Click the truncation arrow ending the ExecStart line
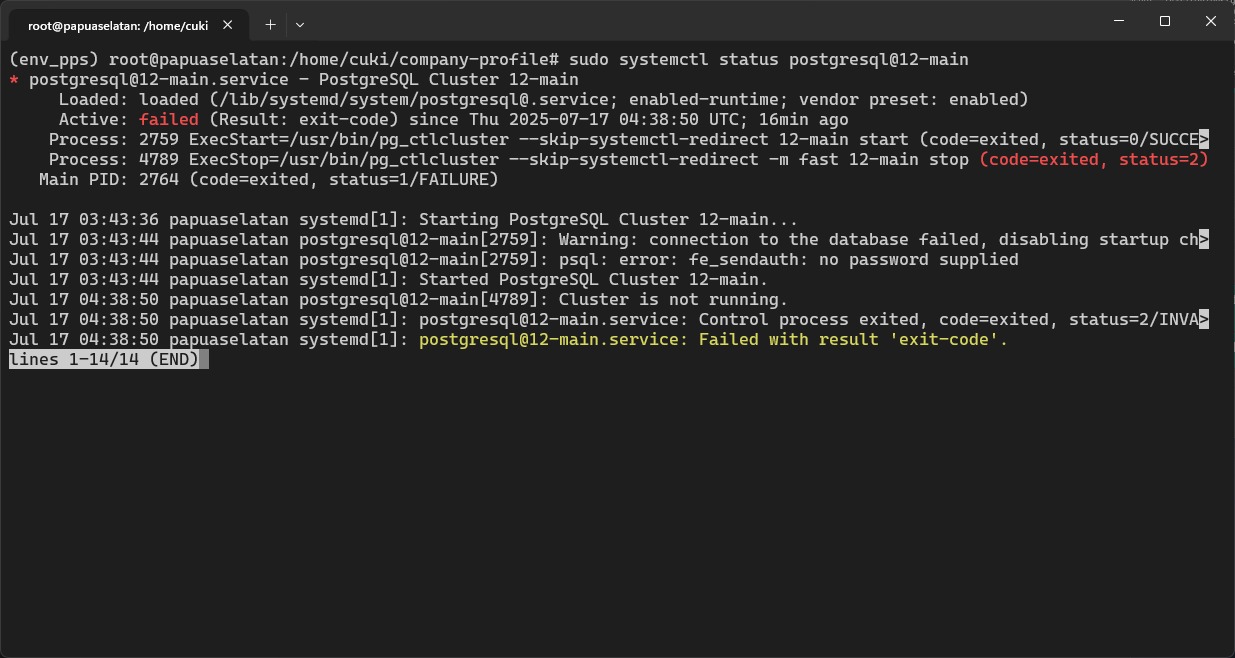The height and width of the screenshot is (658, 1235). pos(1204,140)
